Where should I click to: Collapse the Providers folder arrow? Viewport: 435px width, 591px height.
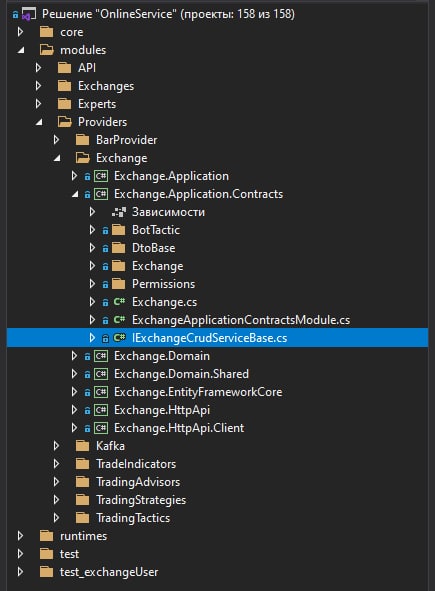pyautogui.click(x=39, y=122)
